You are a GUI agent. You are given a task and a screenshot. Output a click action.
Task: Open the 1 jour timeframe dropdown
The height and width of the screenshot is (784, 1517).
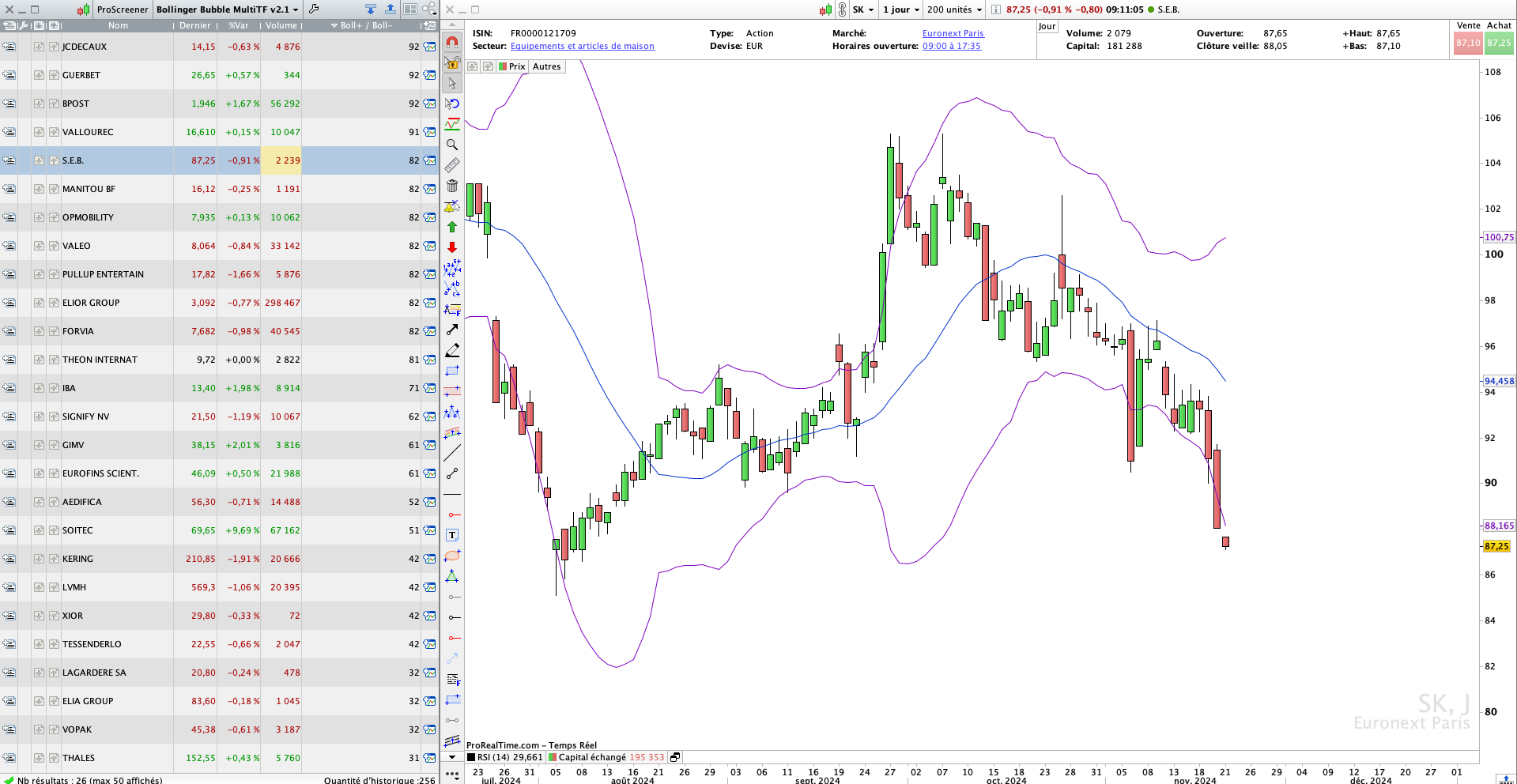[901, 9]
